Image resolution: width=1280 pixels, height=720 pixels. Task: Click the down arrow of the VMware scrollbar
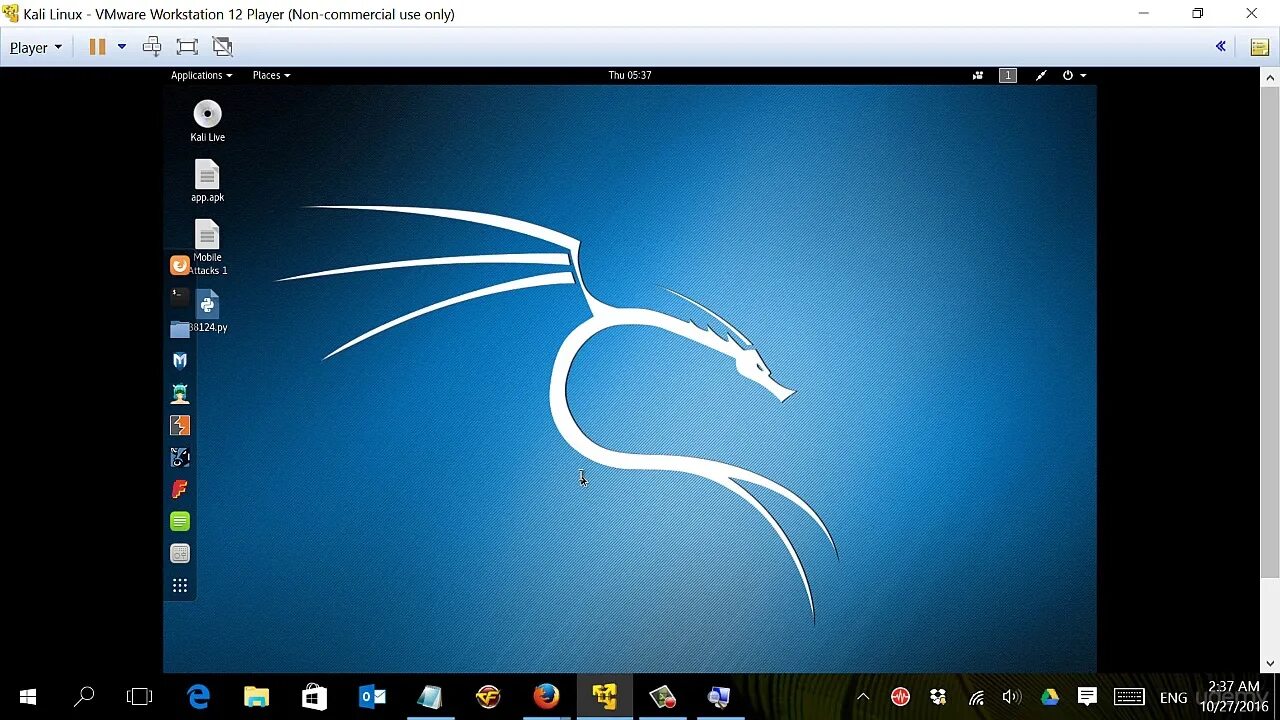pos(1270,663)
